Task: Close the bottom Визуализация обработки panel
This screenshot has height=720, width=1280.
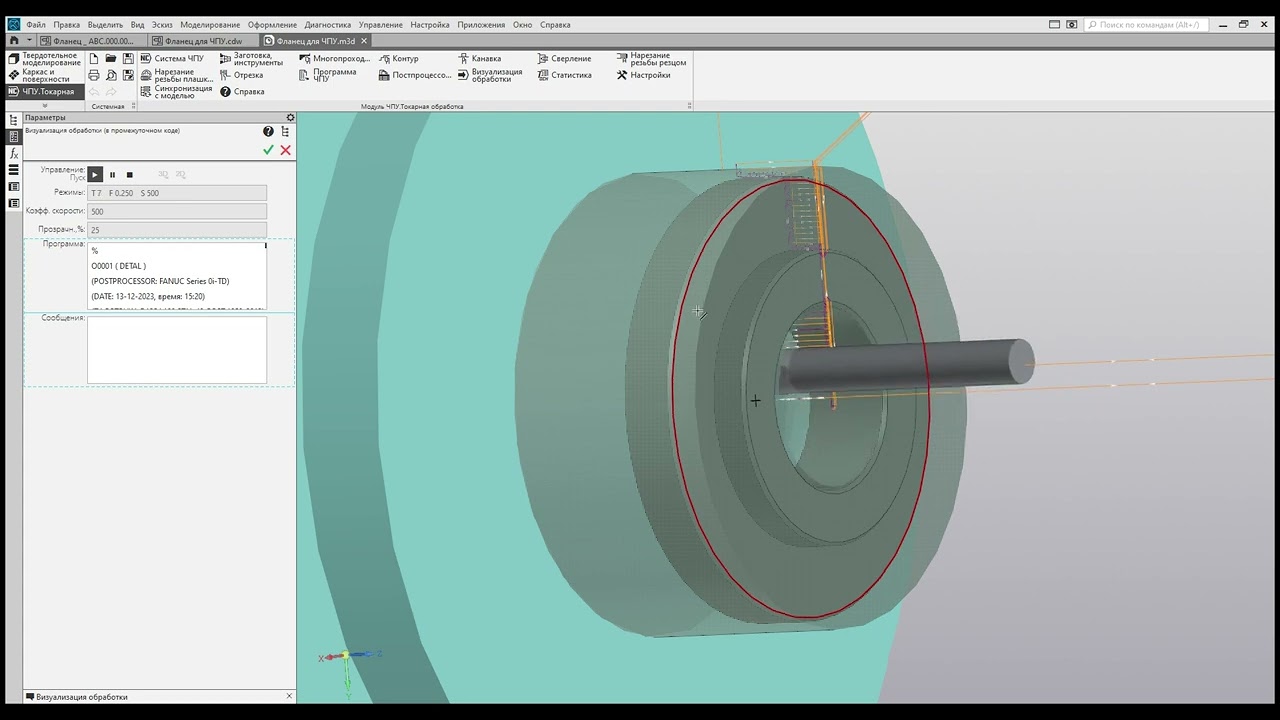Action: pyautogui.click(x=289, y=696)
